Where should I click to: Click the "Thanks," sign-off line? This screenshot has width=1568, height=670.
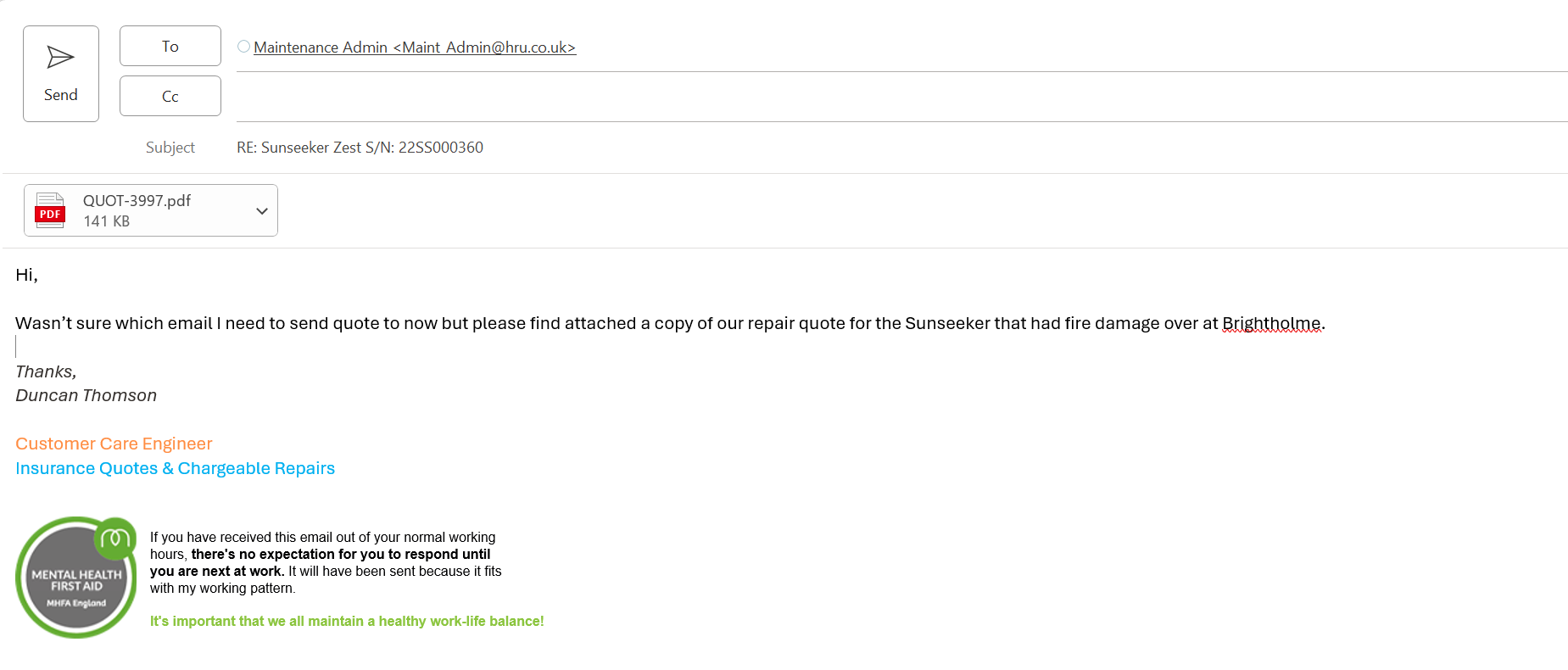click(46, 371)
